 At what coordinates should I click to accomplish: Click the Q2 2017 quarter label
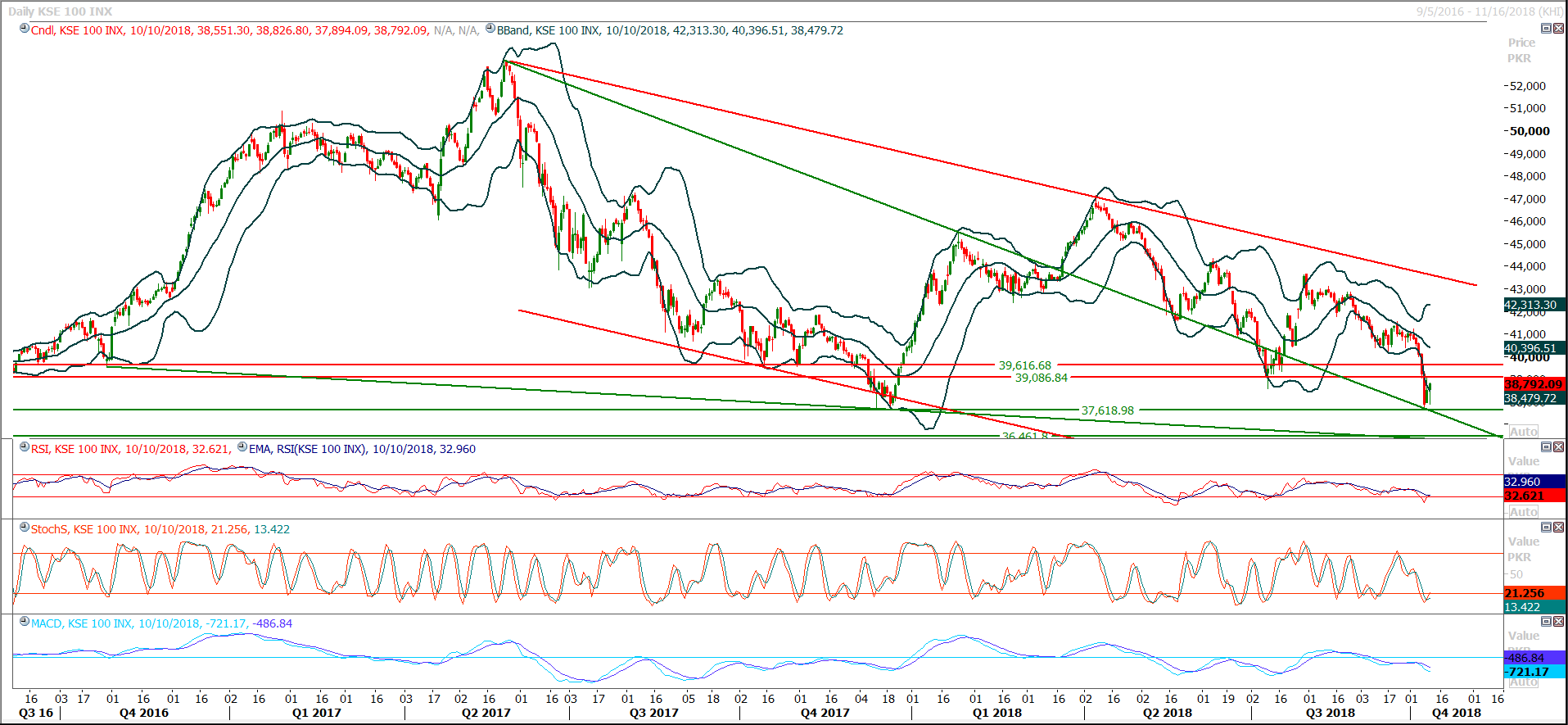click(x=486, y=713)
